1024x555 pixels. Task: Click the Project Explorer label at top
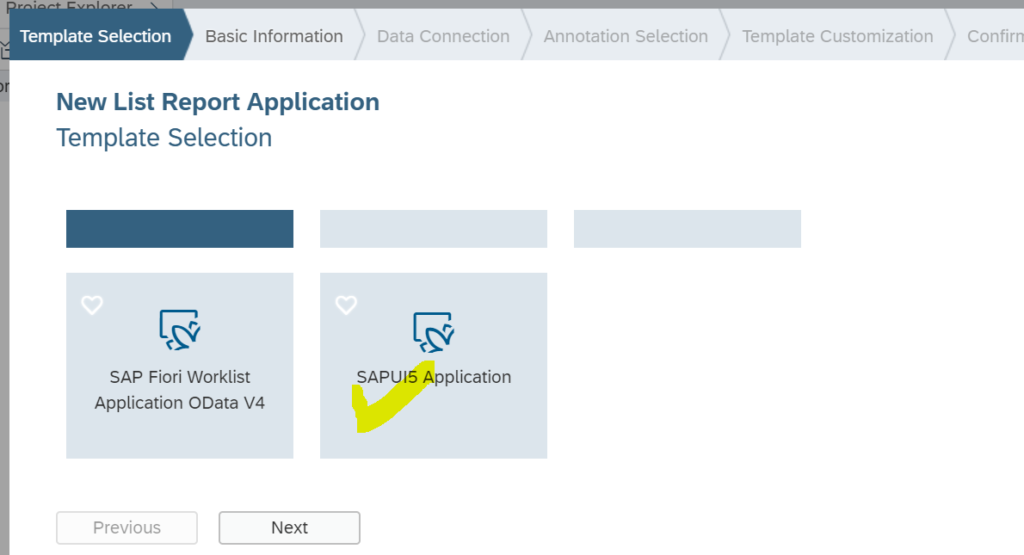(x=69, y=6)
